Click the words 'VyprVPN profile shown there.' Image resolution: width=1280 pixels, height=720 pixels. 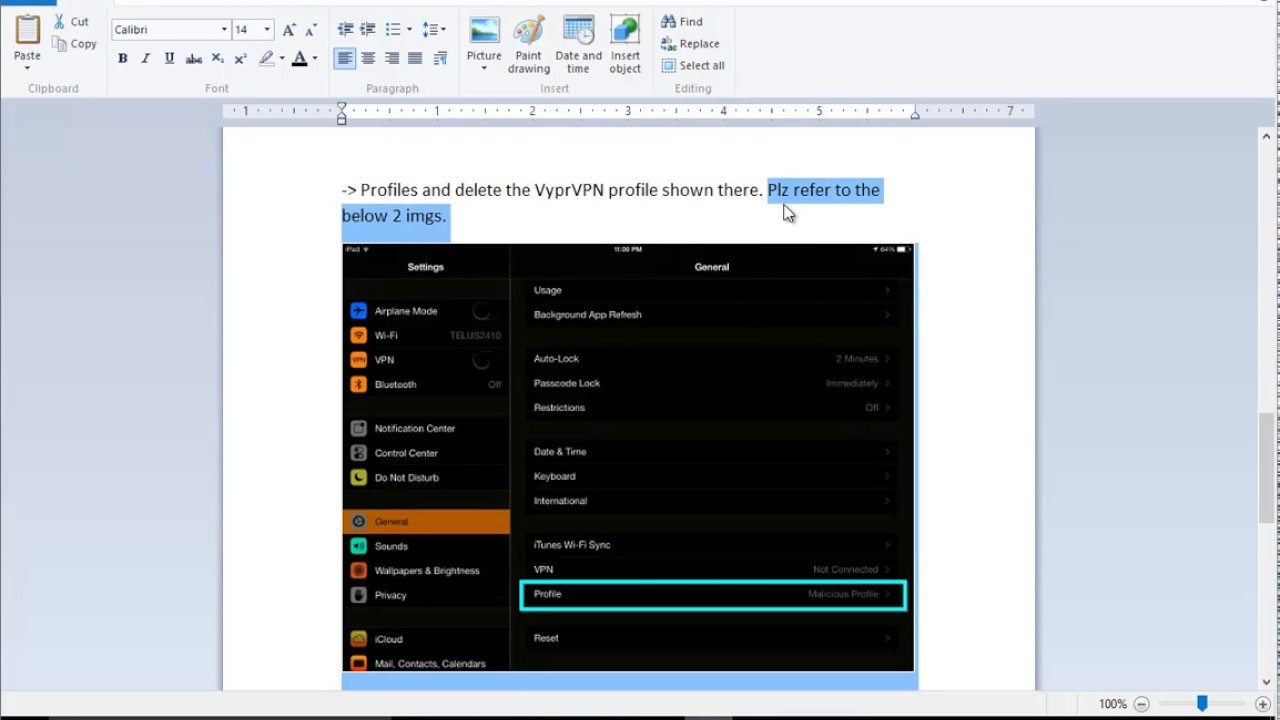(649, 190)
